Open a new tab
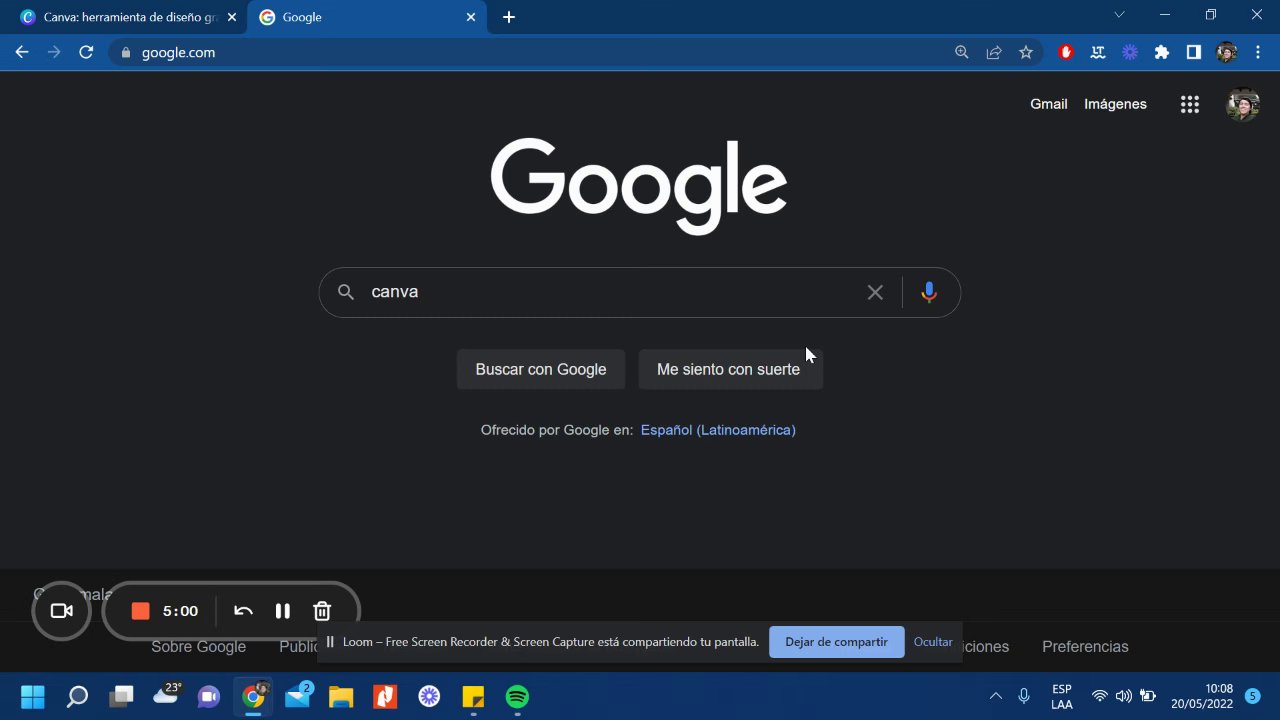Viewport: 1280px width, 720px height. [x=509, y=17]
